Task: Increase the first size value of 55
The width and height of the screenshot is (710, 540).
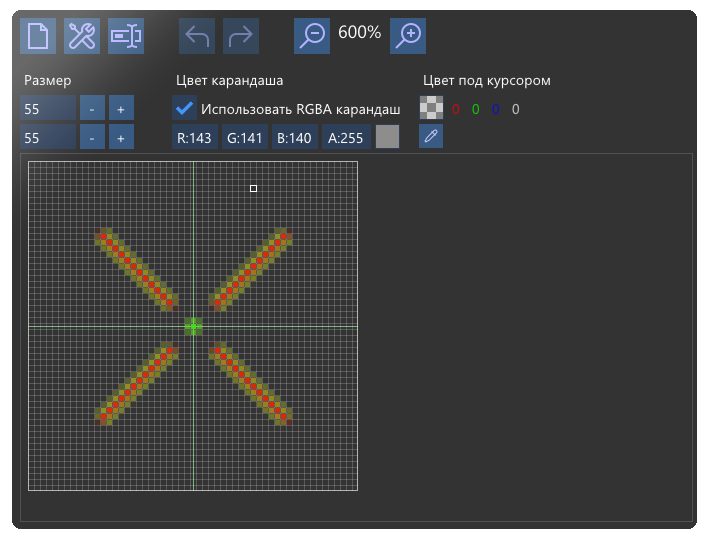Action: point(121,108)
